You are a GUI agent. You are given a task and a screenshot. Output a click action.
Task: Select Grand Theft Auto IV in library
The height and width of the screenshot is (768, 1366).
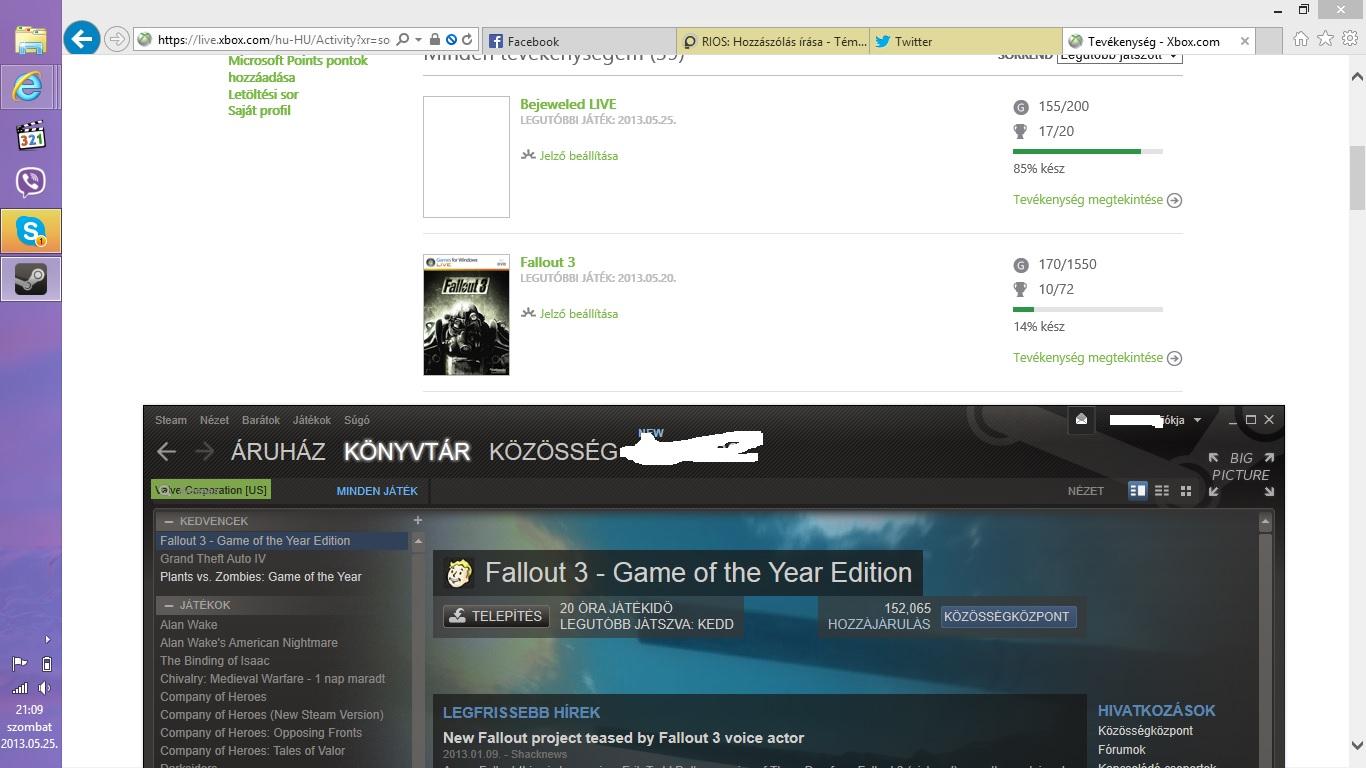pyautogui.click(x=213, y=559)
